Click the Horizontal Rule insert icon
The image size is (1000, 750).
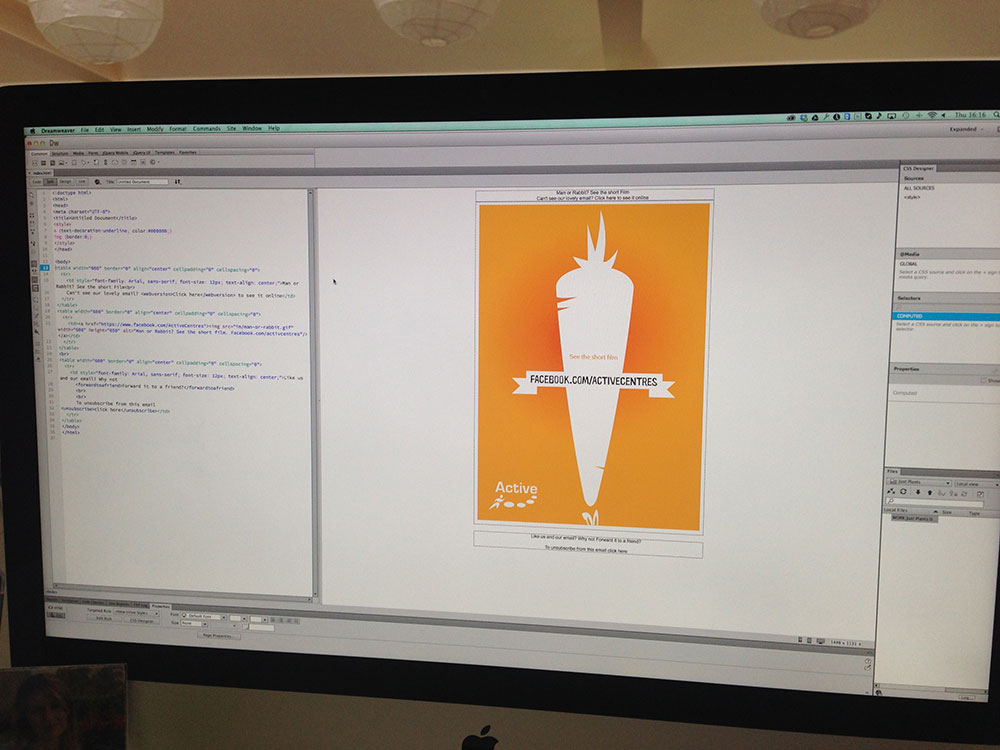coord(124,163)
